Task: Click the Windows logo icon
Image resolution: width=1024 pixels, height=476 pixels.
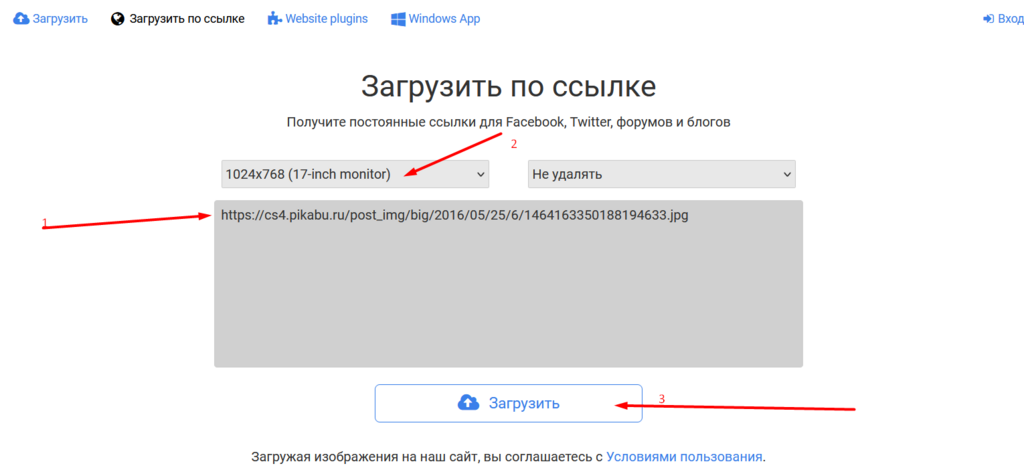Action: pyautogui.click(x=398, y=19)
